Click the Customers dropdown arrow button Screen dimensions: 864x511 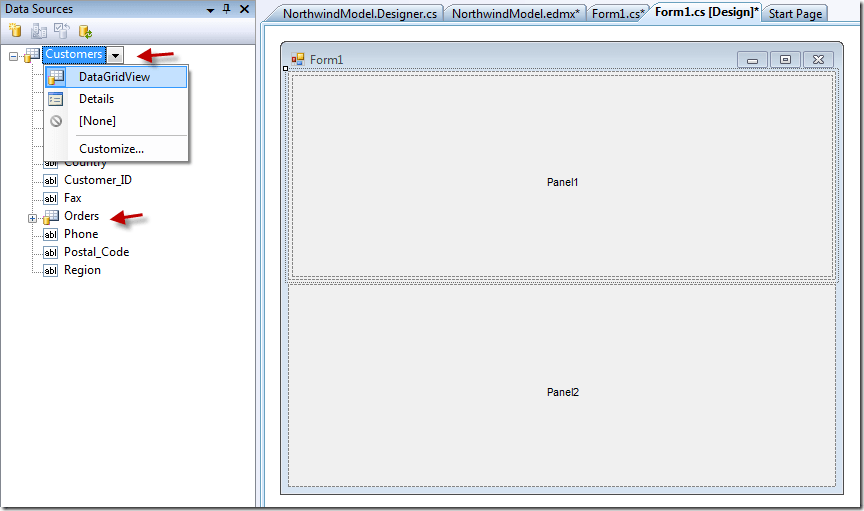click(x=117, y=55)
